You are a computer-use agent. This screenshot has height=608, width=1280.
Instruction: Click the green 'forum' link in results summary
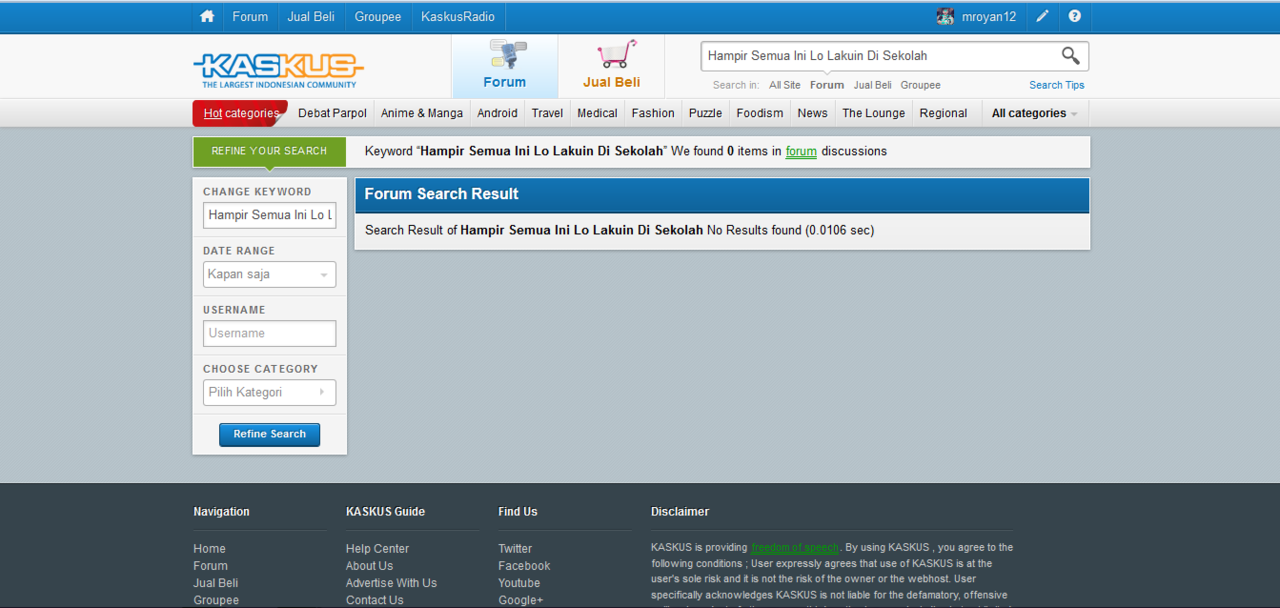801,151
